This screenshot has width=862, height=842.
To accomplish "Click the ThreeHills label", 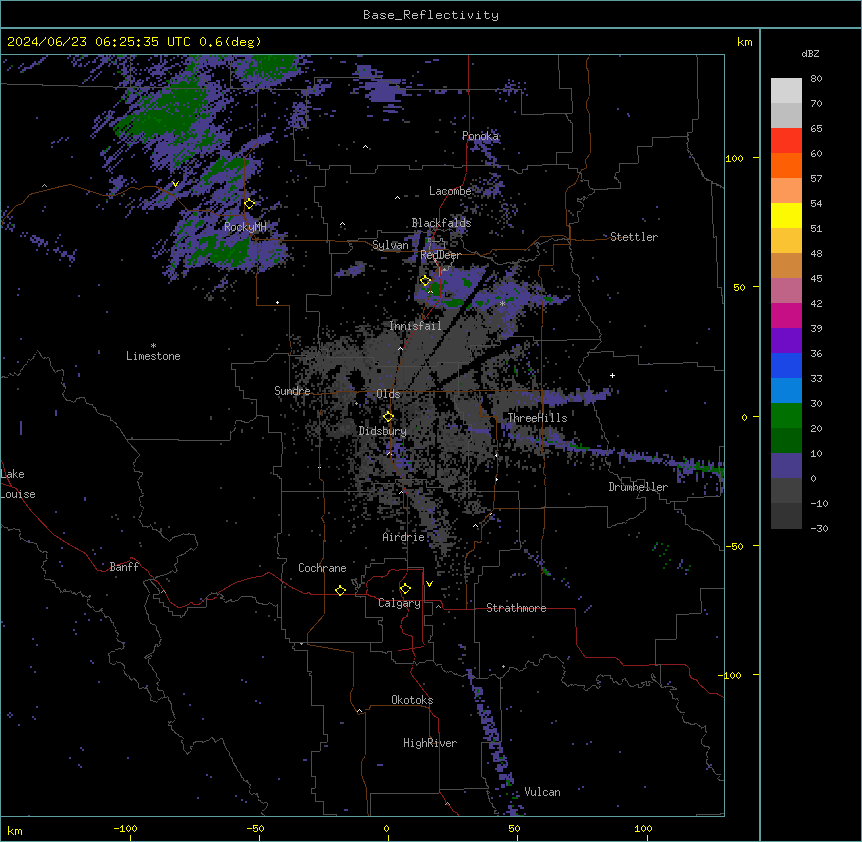I will click(x=537, y=418).
